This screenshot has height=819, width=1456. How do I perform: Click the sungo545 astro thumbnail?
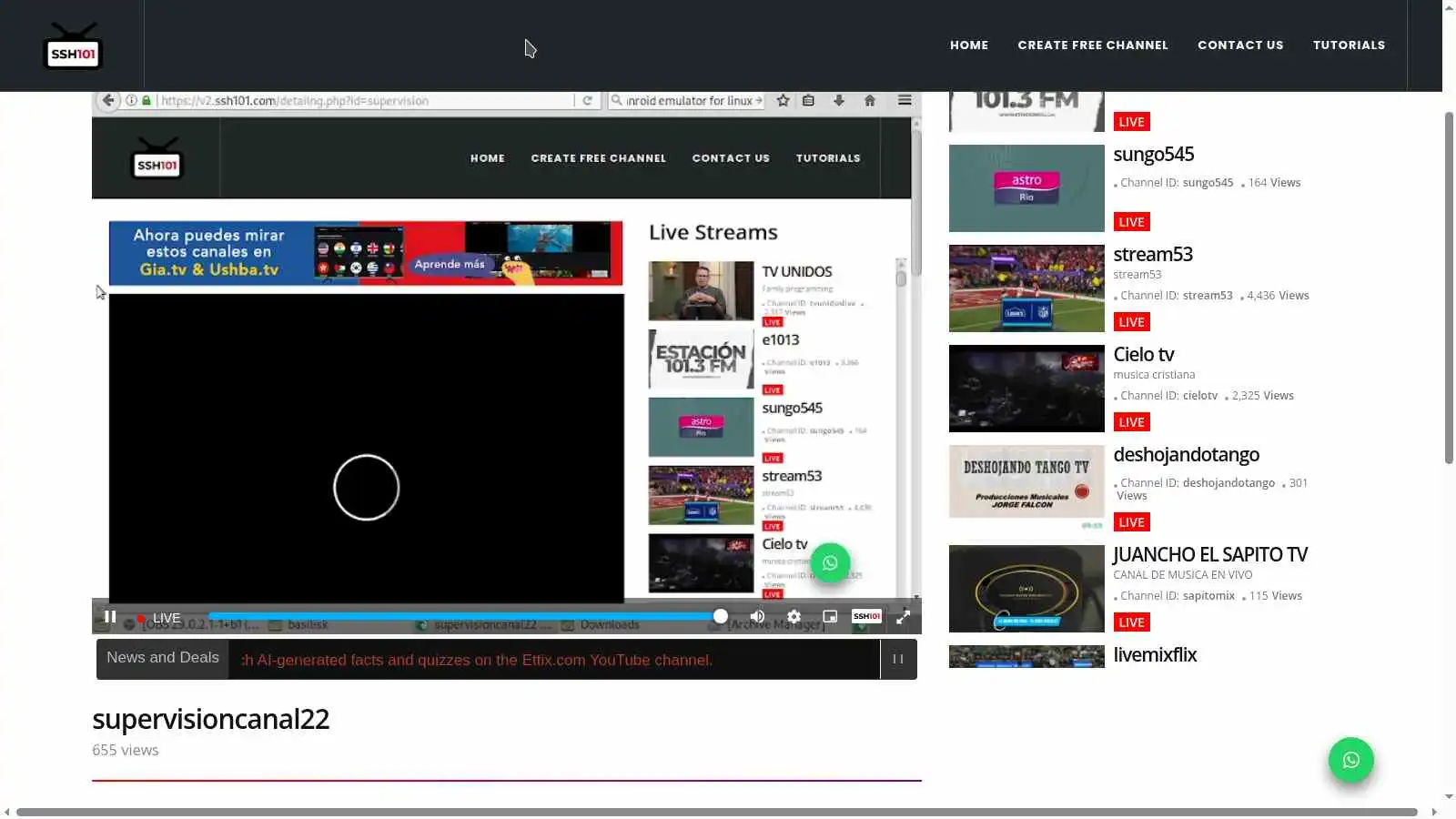coord(1026,188)
